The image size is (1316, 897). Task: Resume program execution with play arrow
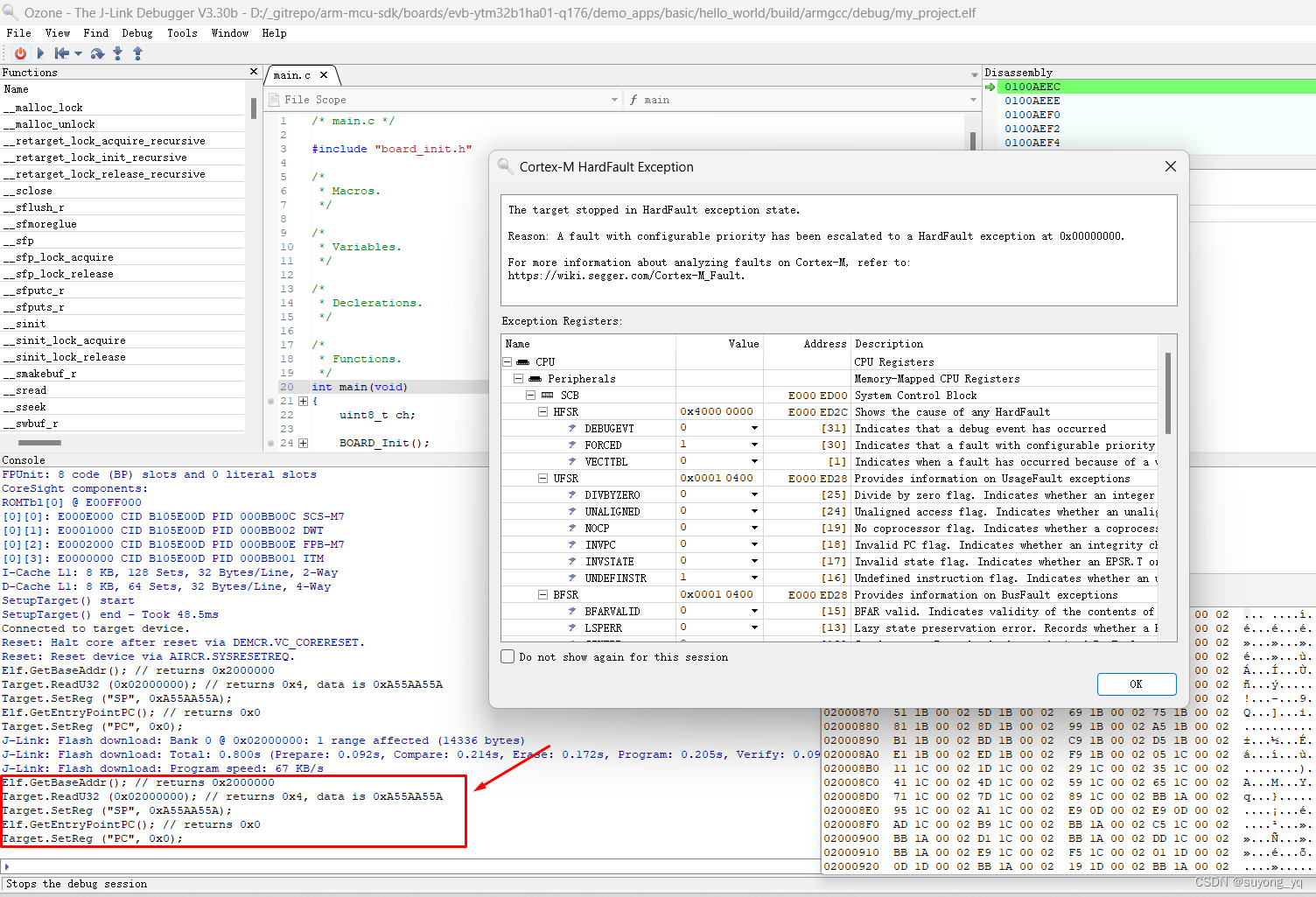click(40, 53)
